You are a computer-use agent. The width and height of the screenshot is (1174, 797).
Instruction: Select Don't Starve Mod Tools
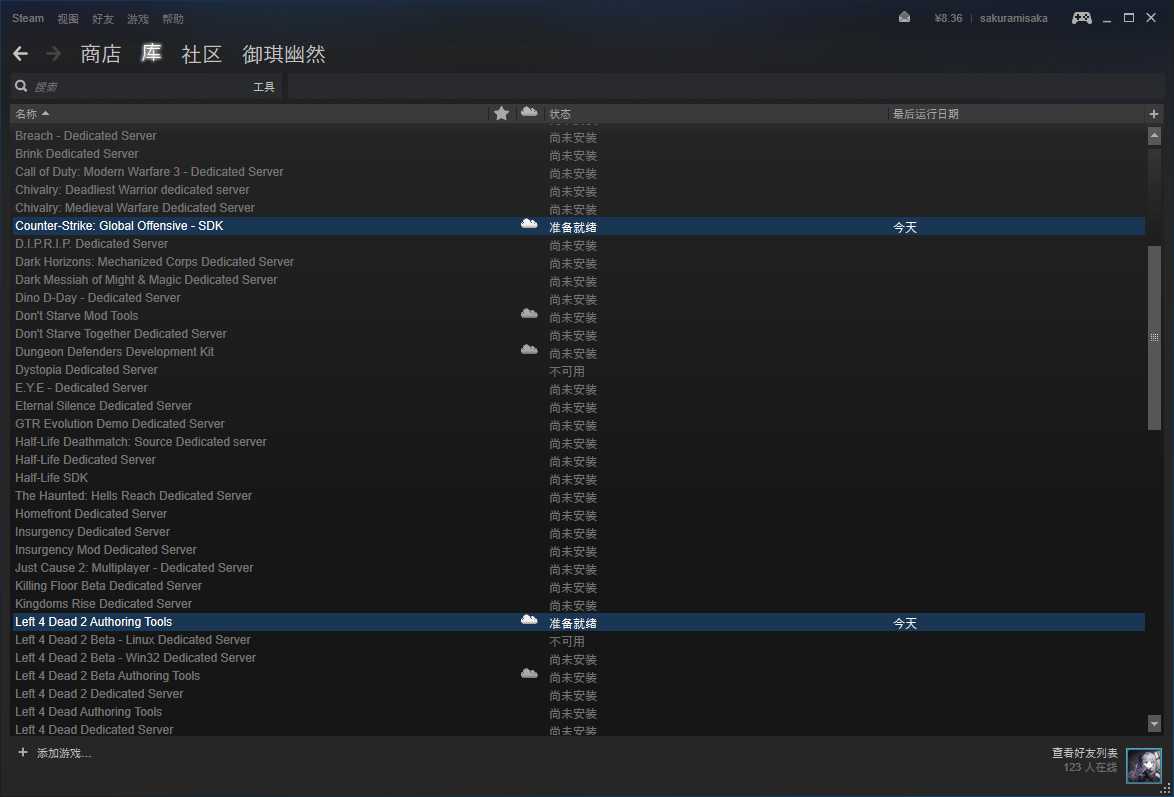[578, 315]
